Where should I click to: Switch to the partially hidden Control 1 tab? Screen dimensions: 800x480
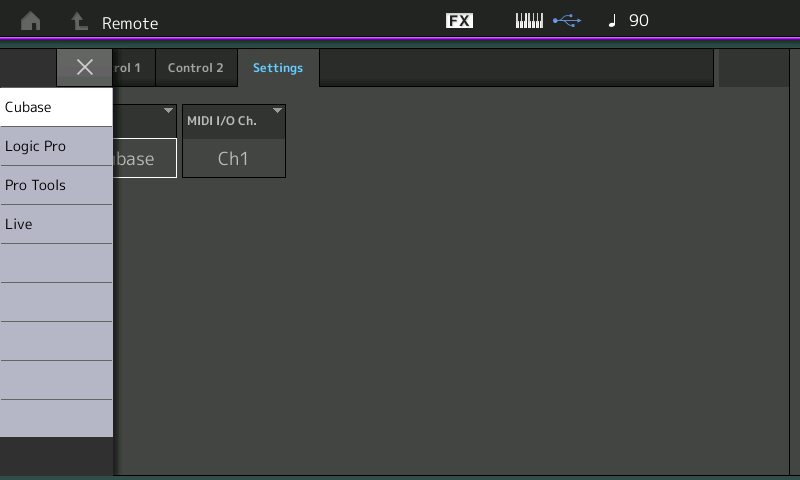pyautogui.click(x=132, y=68)
